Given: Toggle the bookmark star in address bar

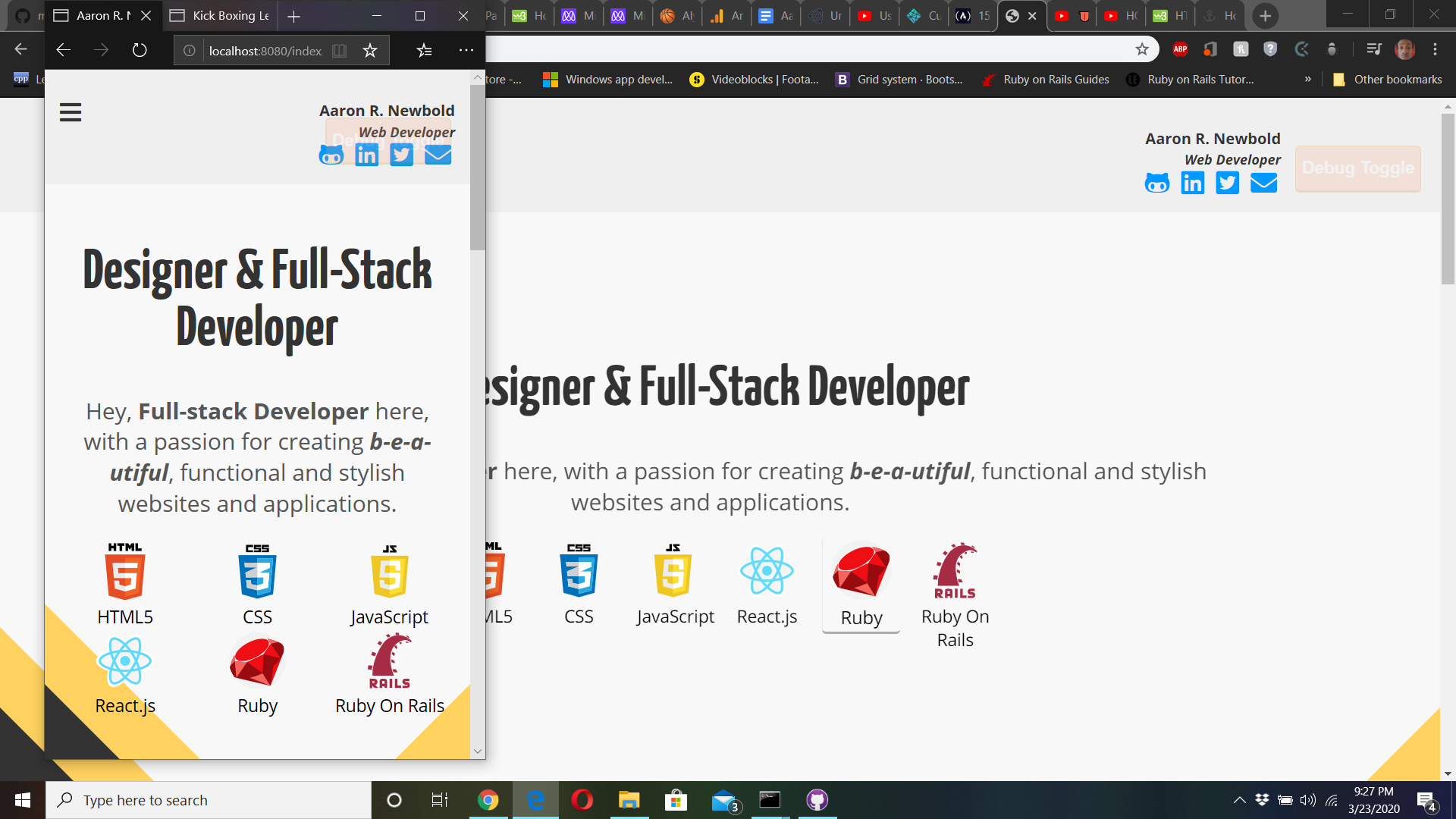Looking at the screenshot, I should (370, 50).
